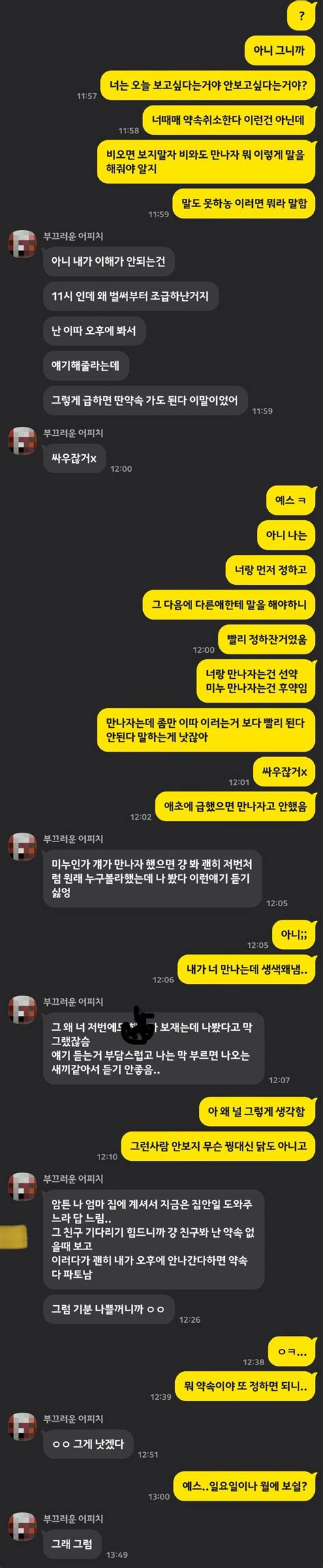Tap the "빨리 정하잔거였음" message bubble

(266, 639)
